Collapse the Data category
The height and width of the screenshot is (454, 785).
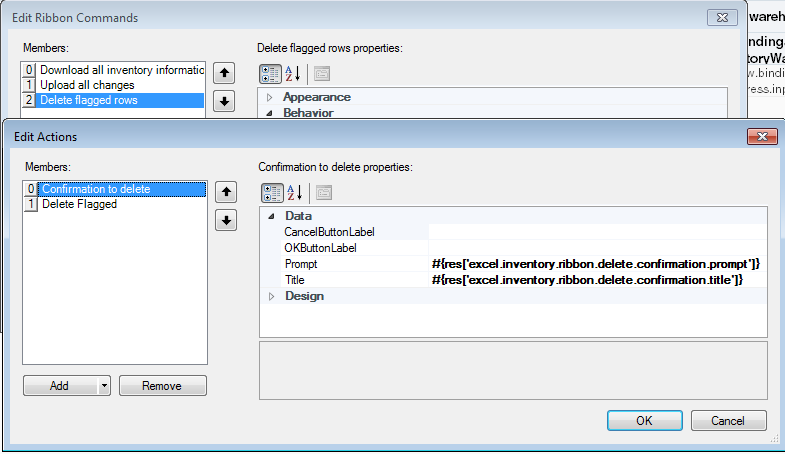click(271, 216)
